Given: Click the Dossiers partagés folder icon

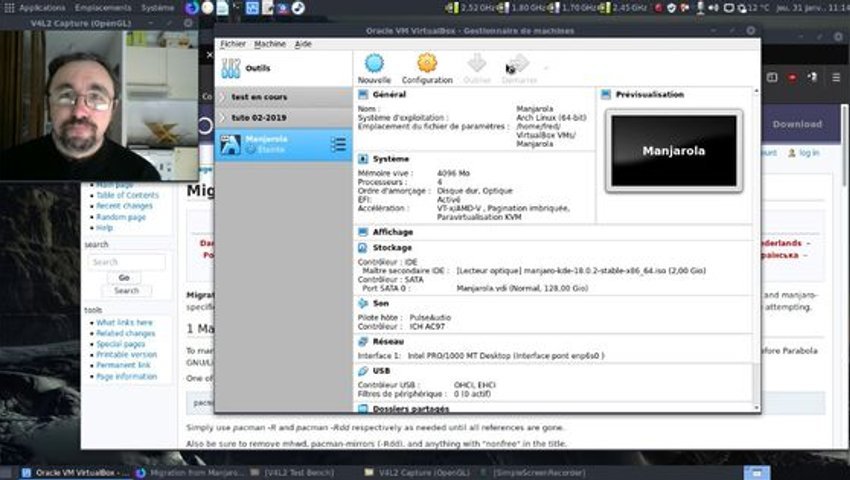Looking at the screenshot, I should [x=363, y=408].
